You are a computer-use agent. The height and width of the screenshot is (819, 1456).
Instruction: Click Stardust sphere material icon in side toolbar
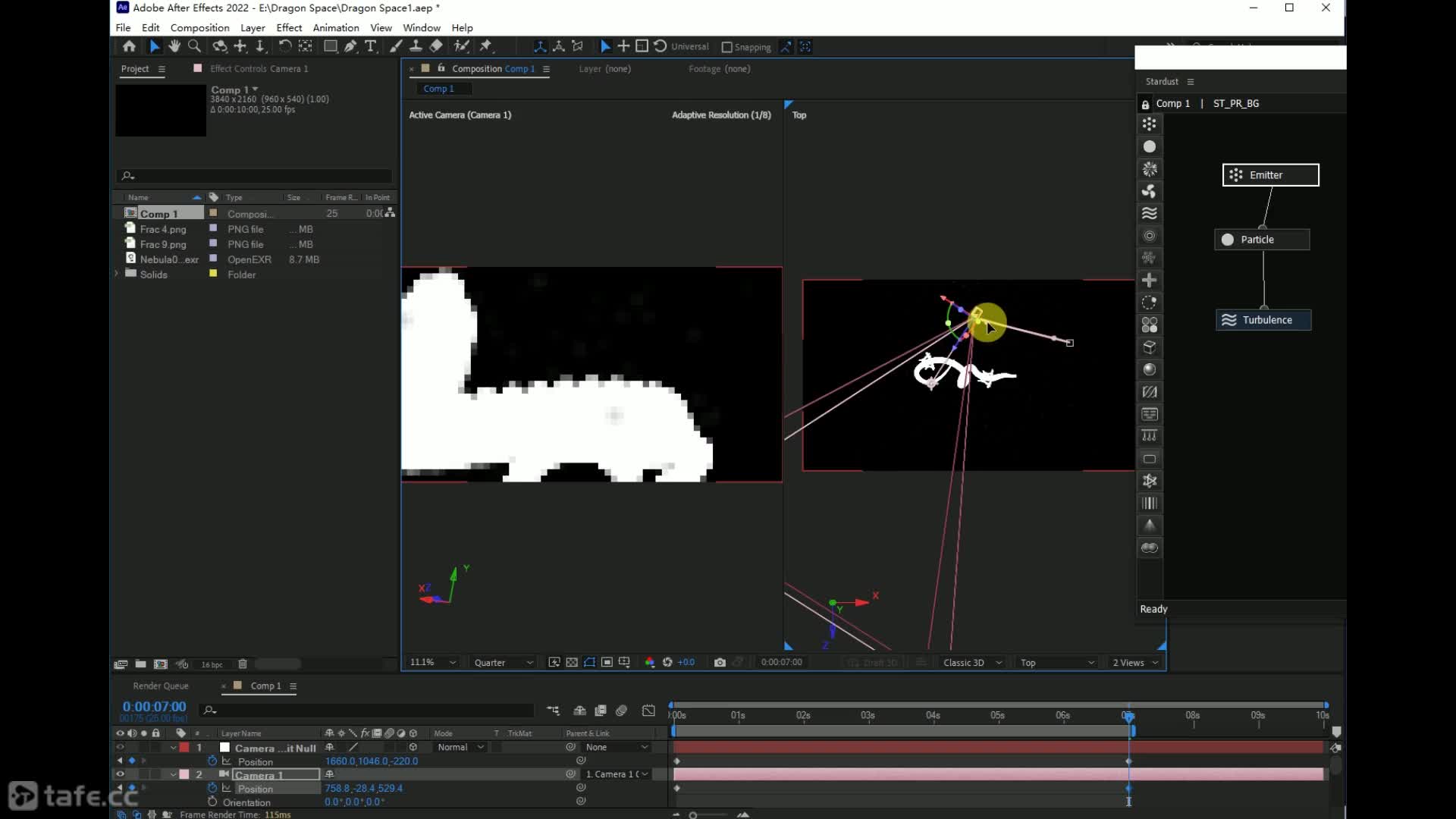(1150, 369)
